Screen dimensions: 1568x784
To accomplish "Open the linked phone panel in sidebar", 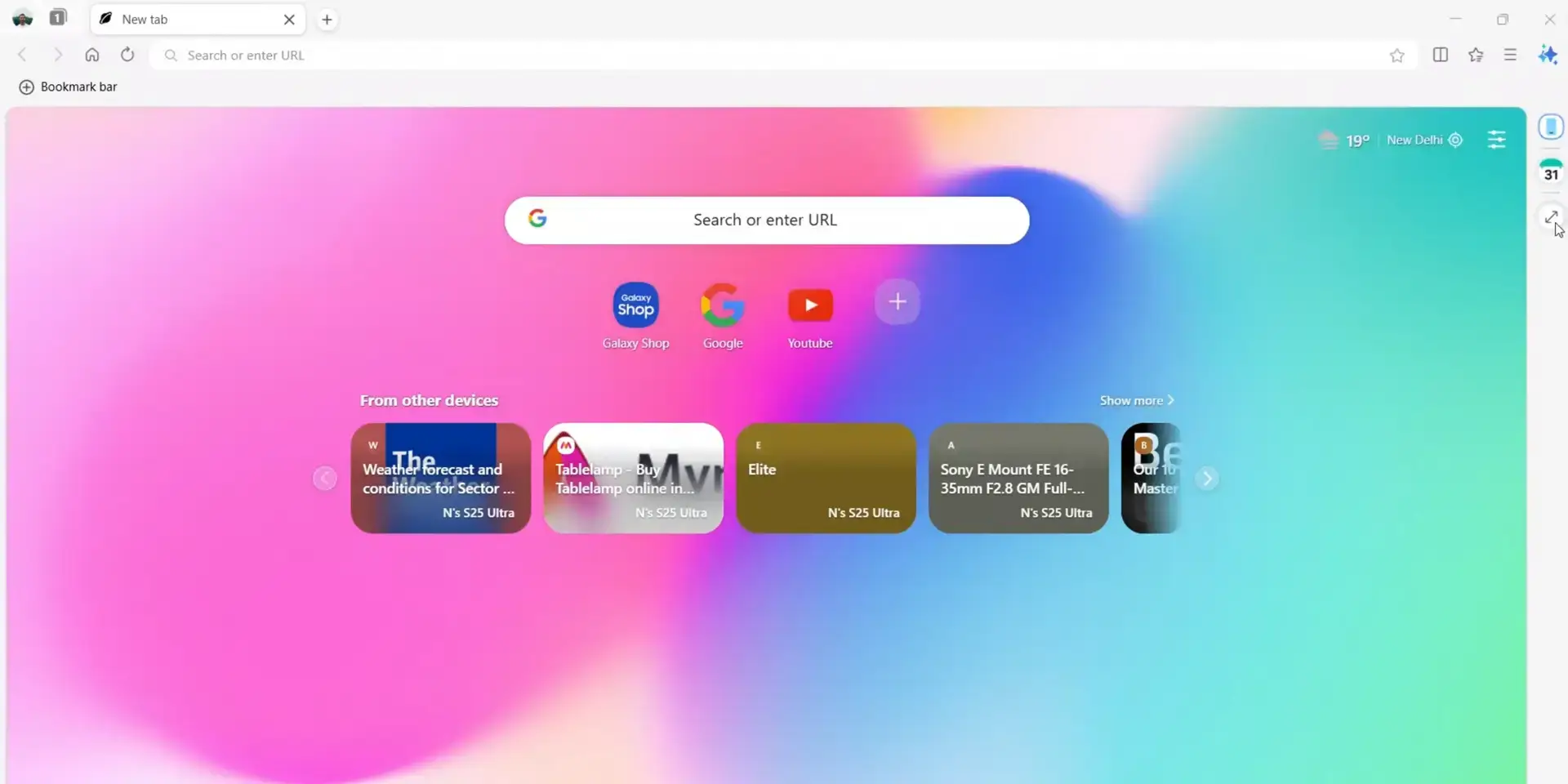I will pyautogui.click(x=1551, y=127).
